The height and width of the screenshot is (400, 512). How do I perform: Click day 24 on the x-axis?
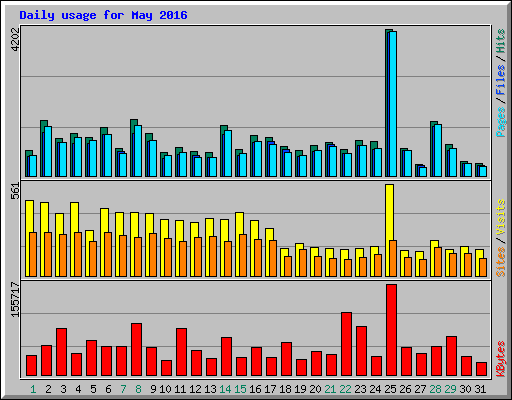[375, 389]
